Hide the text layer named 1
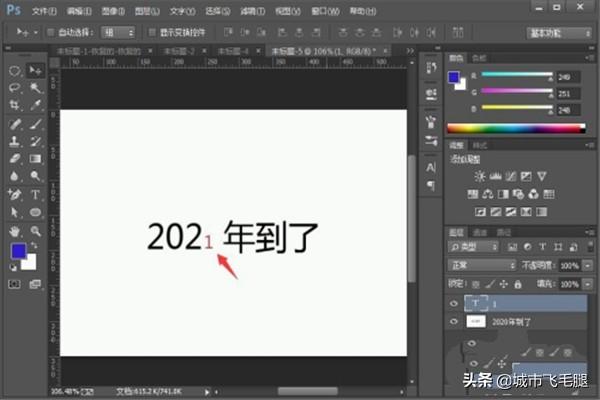Screen dimensions: 600x400 tap(455, 300)
